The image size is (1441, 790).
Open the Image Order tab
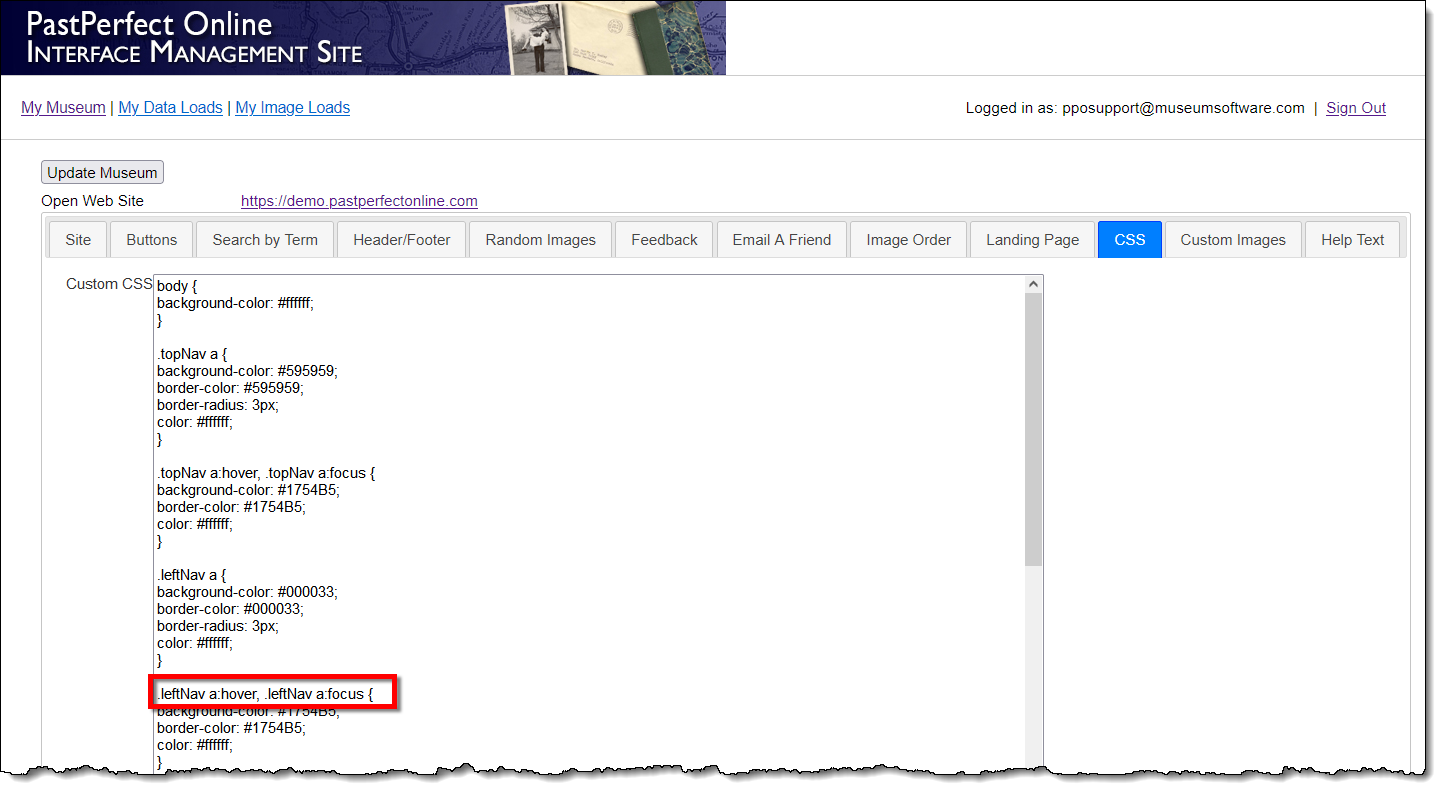tap(907, 239)
